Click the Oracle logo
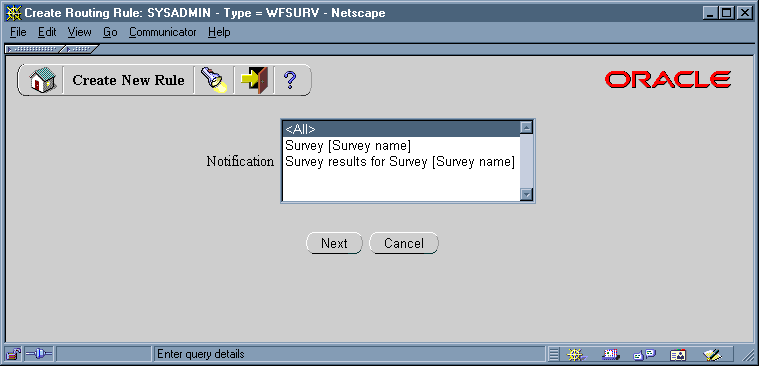This screenshot has width=759, height=366. (x=668, y=79)
